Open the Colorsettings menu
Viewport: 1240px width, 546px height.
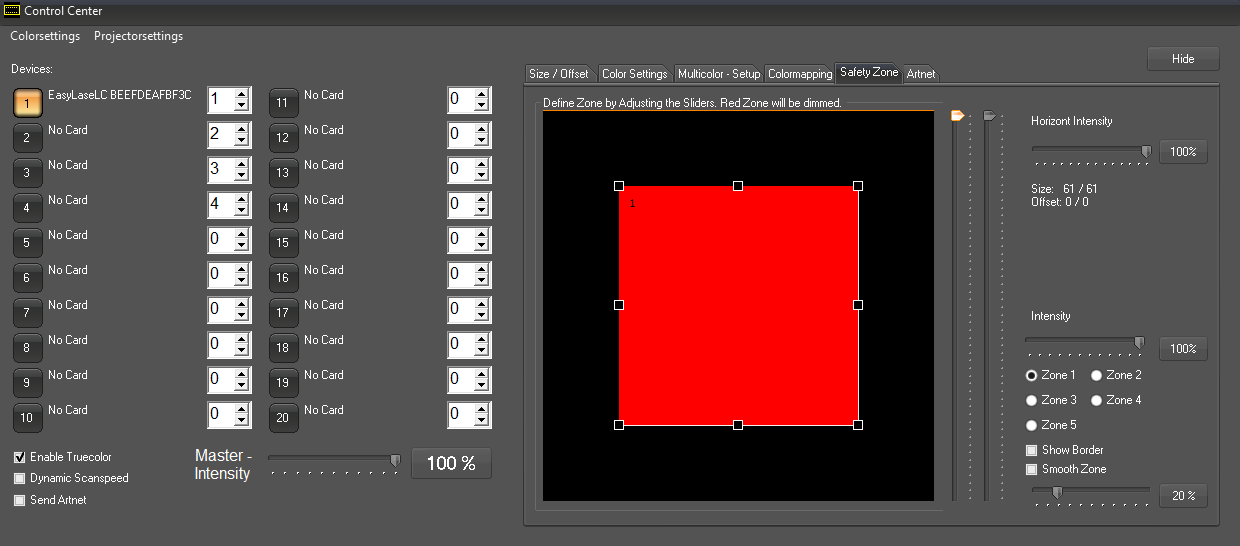[45, 36]
